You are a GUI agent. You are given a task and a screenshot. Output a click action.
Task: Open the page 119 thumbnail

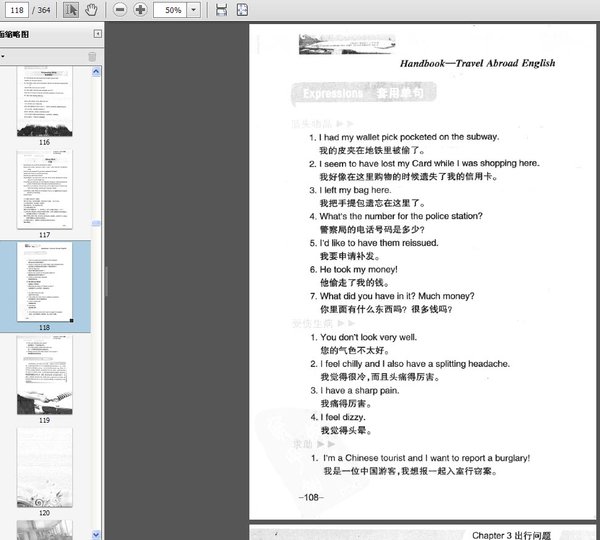pyautogui.click(x=44, y=375)
